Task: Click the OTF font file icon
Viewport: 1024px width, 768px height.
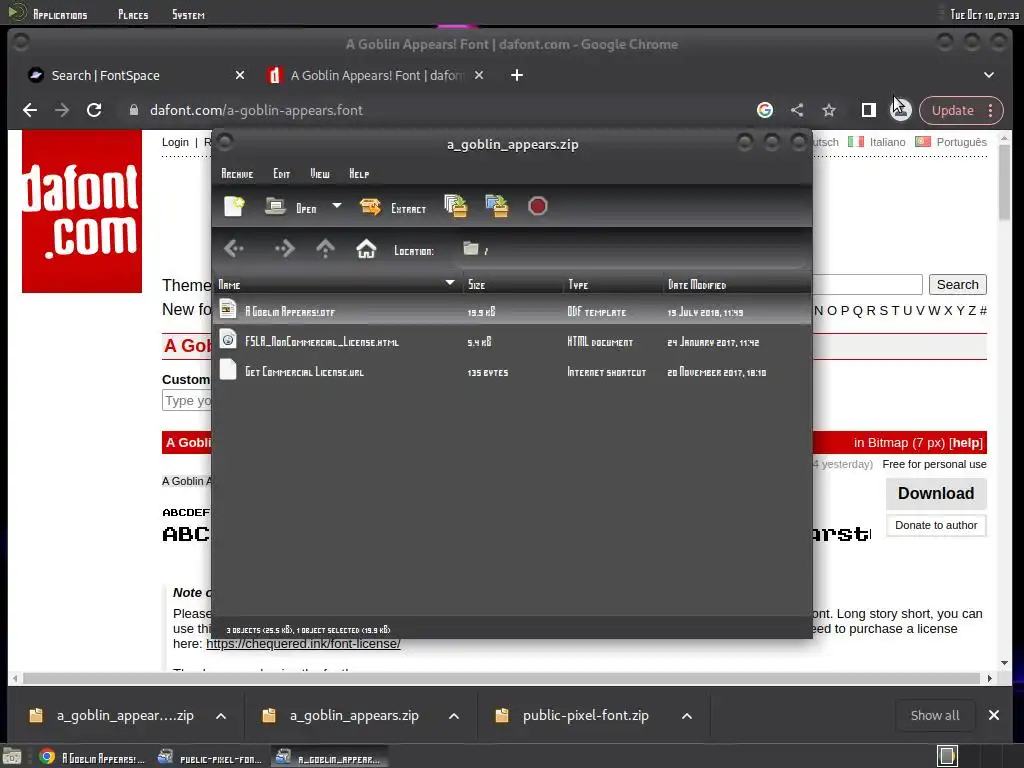Action: coord(228,310)
